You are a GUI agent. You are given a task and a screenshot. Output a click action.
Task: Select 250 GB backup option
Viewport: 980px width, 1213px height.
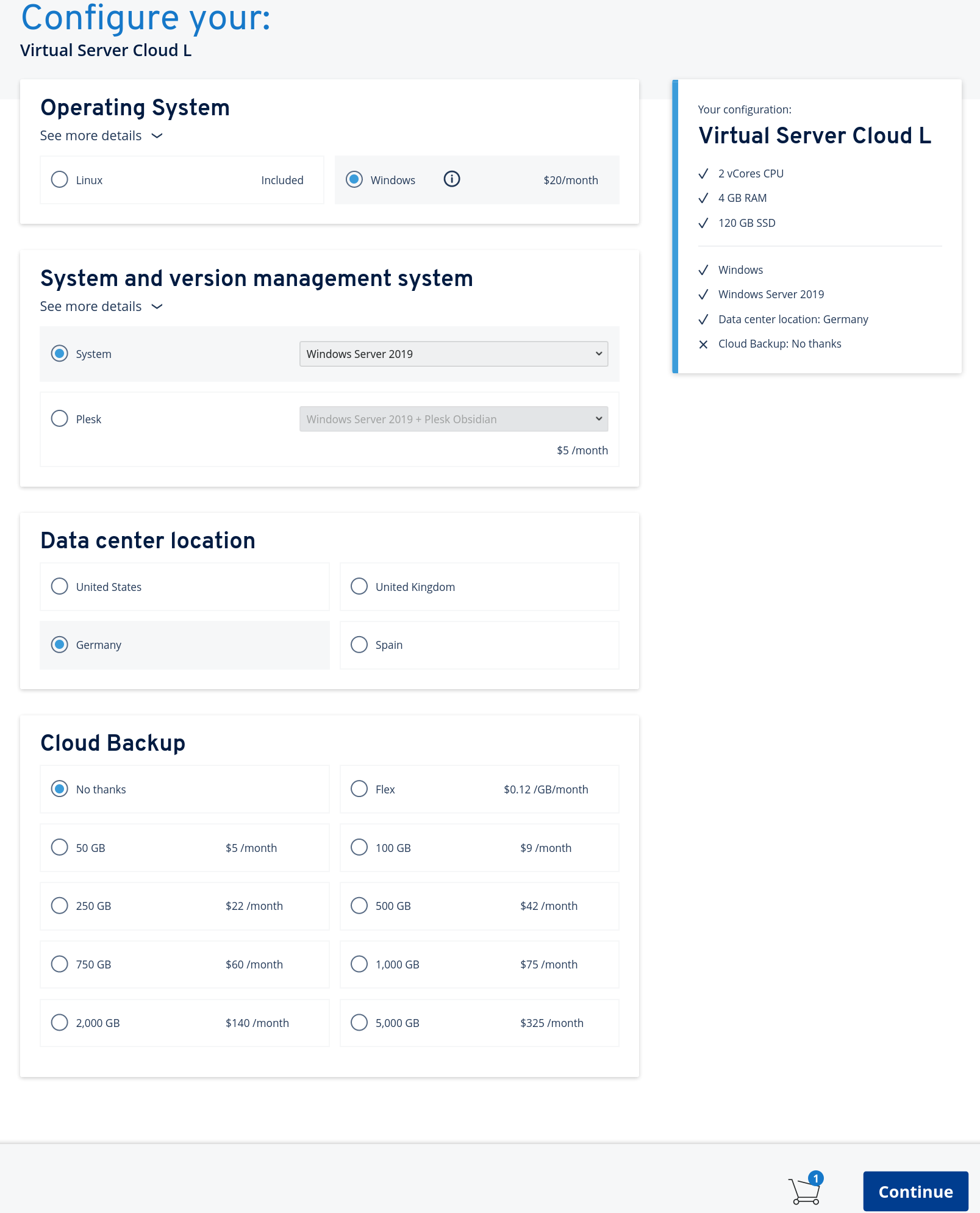click(x=59, y=906)
